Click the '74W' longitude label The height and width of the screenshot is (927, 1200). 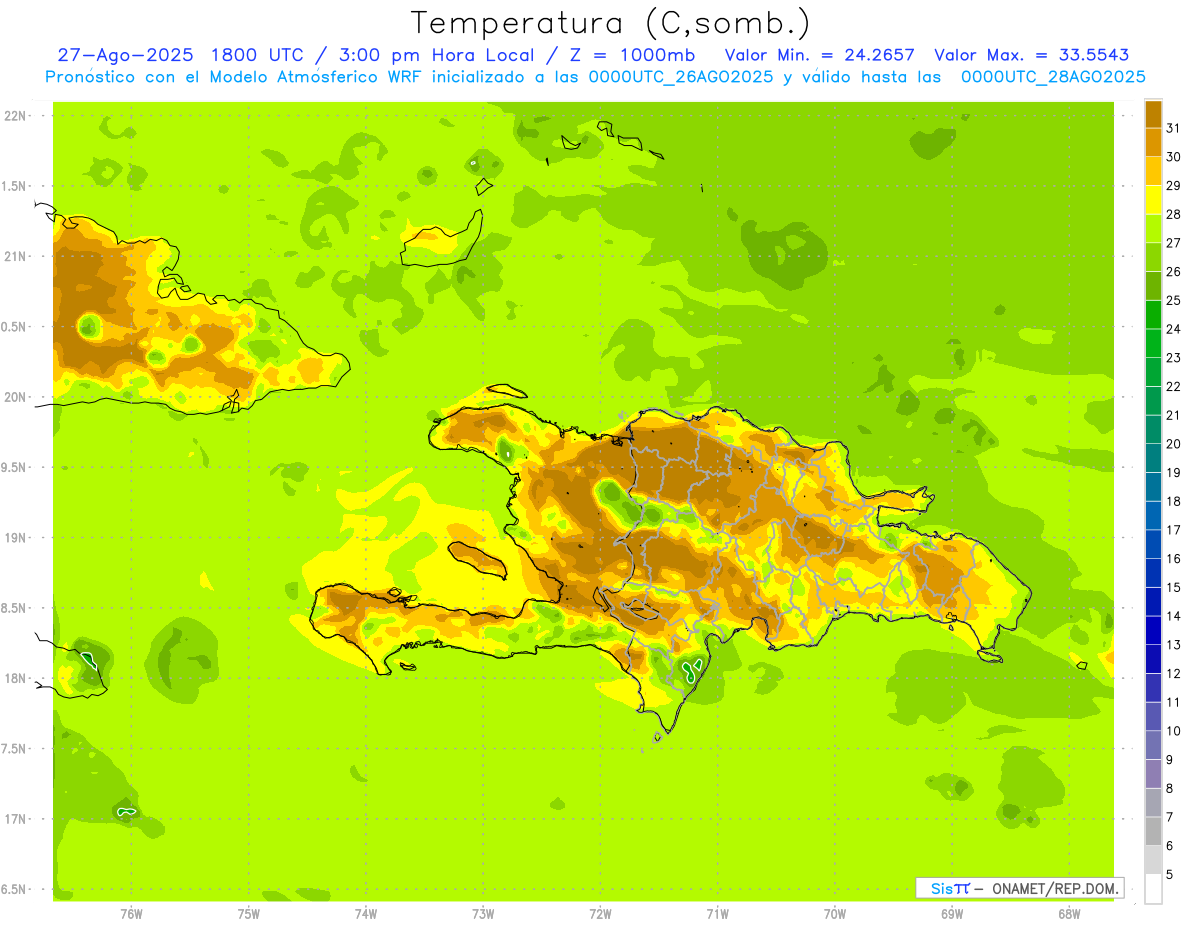tap(365, 913)
